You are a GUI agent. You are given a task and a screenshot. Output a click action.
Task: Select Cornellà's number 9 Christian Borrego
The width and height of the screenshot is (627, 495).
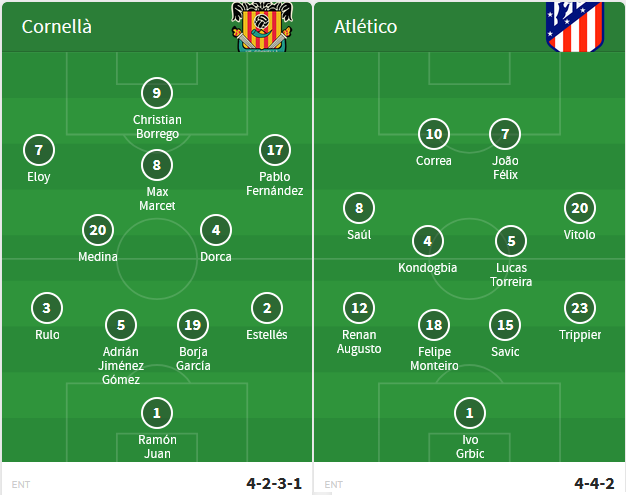coord(157,93)
